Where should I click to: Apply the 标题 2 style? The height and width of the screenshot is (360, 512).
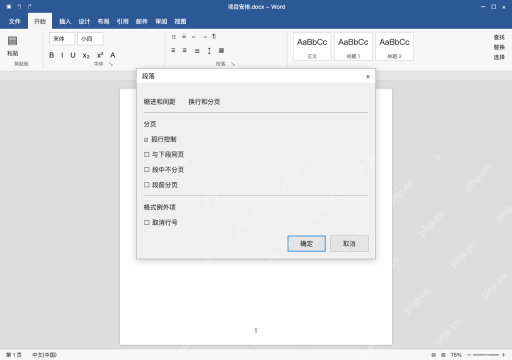(x=395, y=47)
